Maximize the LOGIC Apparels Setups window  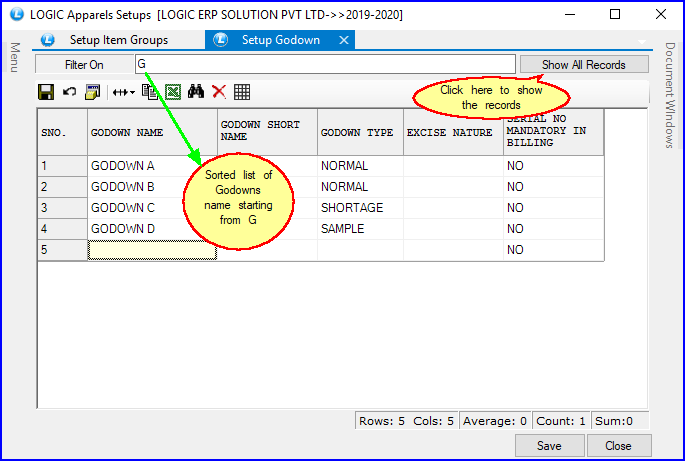(x=615, y=14)
